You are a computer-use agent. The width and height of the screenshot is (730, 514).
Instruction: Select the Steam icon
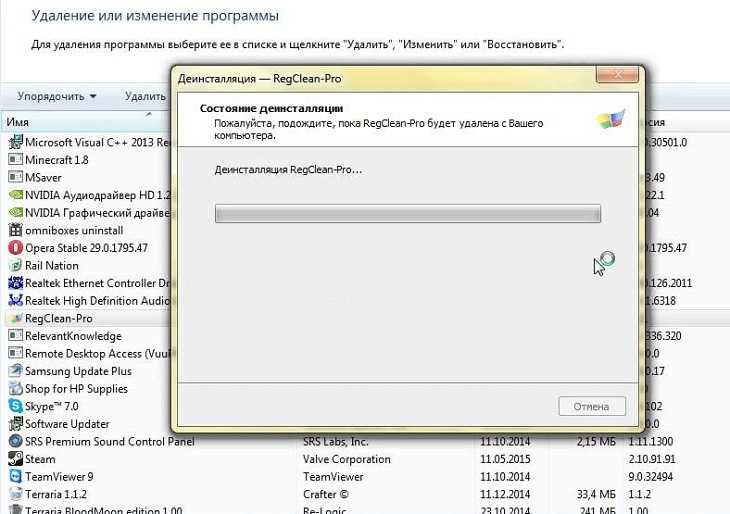15,459
